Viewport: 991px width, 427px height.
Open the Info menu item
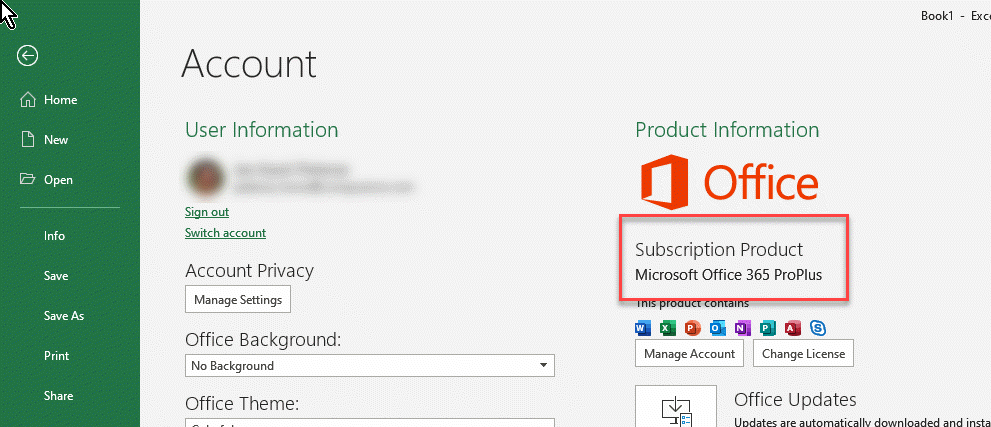coord(54,236)
